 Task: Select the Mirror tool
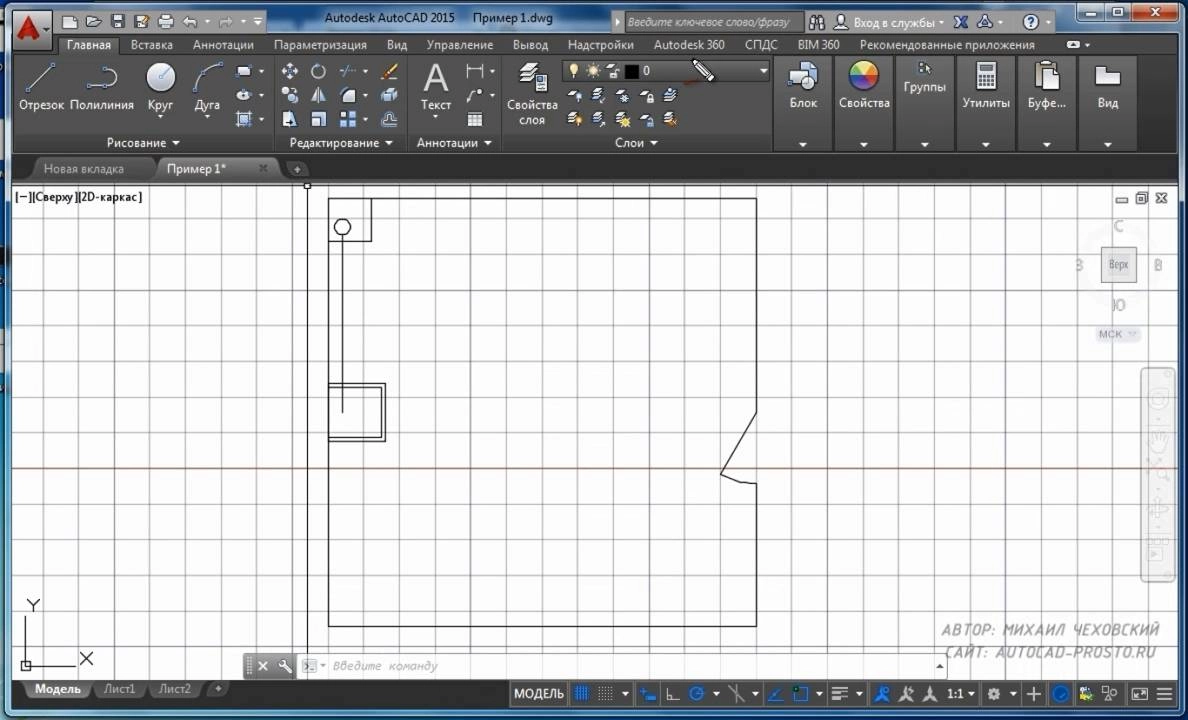[x=318, y=95]
